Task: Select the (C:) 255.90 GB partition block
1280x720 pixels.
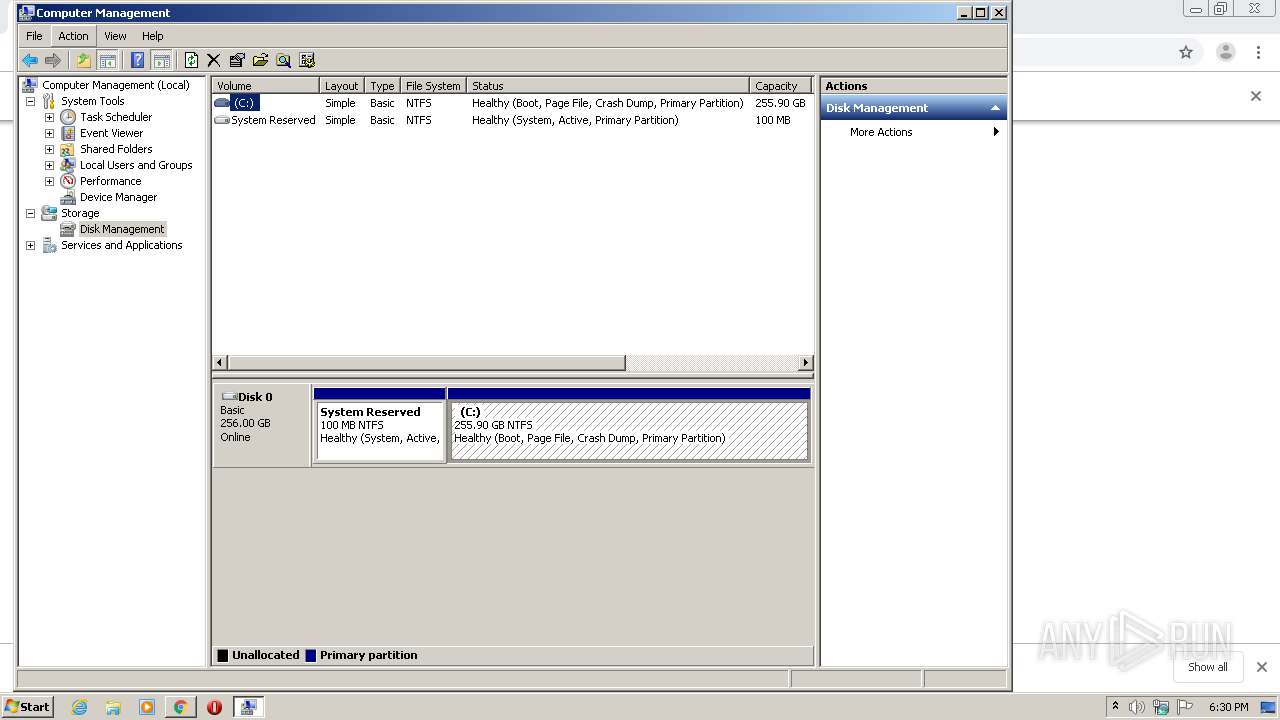Action: 629,431
